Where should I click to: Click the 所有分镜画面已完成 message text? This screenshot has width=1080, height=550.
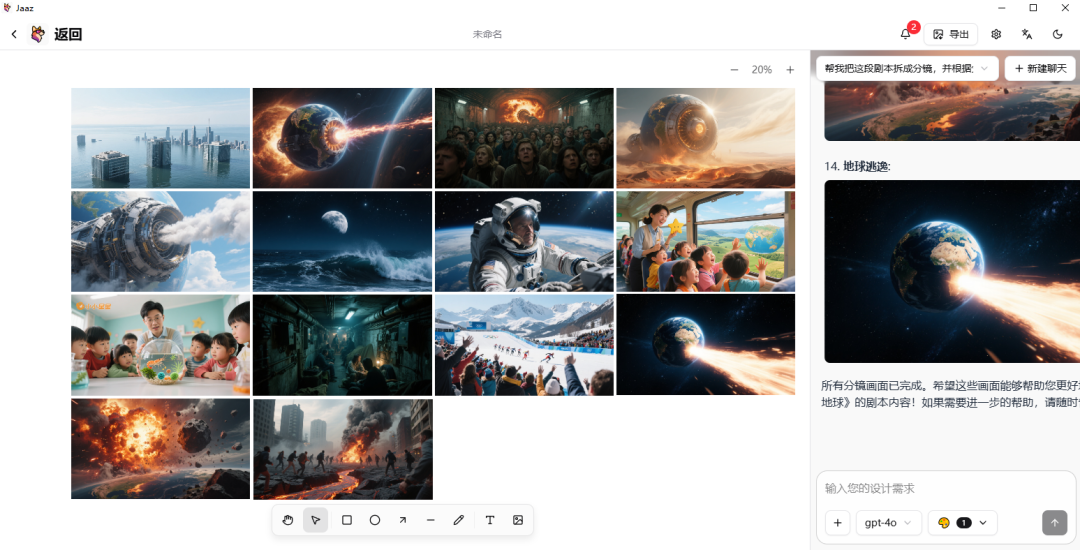[x=951, y=394]
